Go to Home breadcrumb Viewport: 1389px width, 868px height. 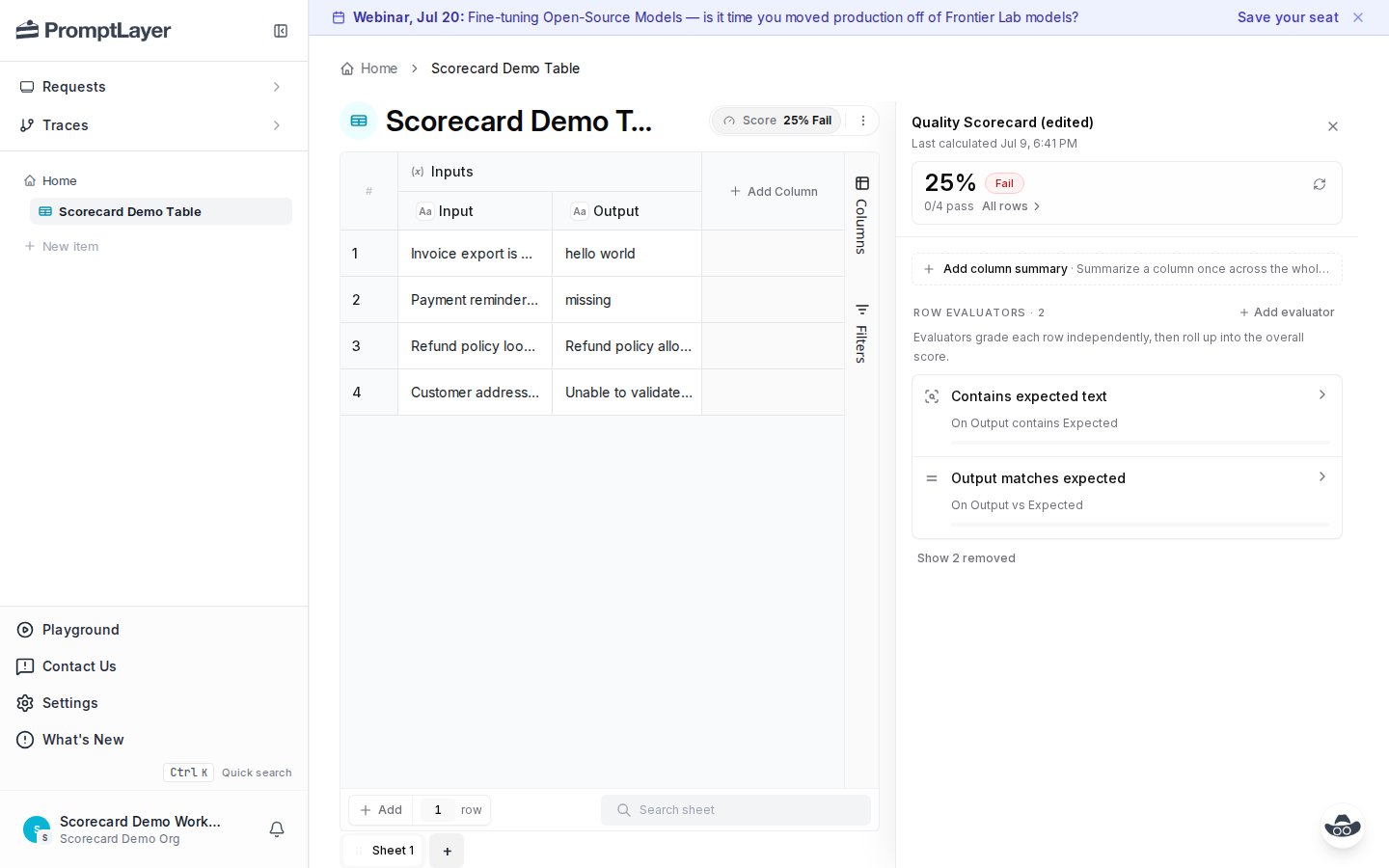(369, 68)
